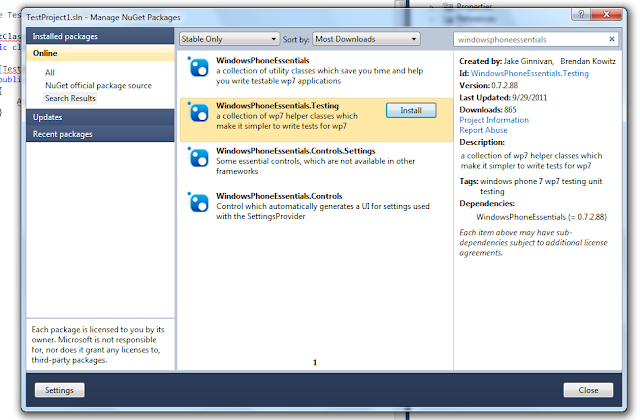
Task: Open the Project Information link
Action: (x=494, y=120)
